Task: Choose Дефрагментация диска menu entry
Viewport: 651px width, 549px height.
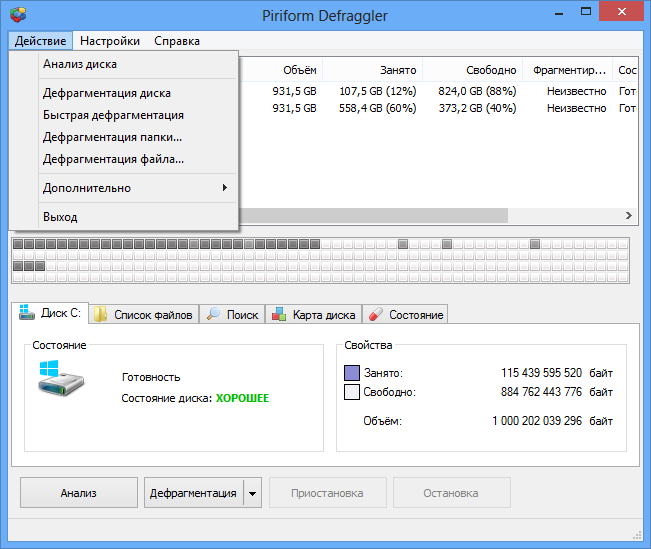Action: [124, 93]
